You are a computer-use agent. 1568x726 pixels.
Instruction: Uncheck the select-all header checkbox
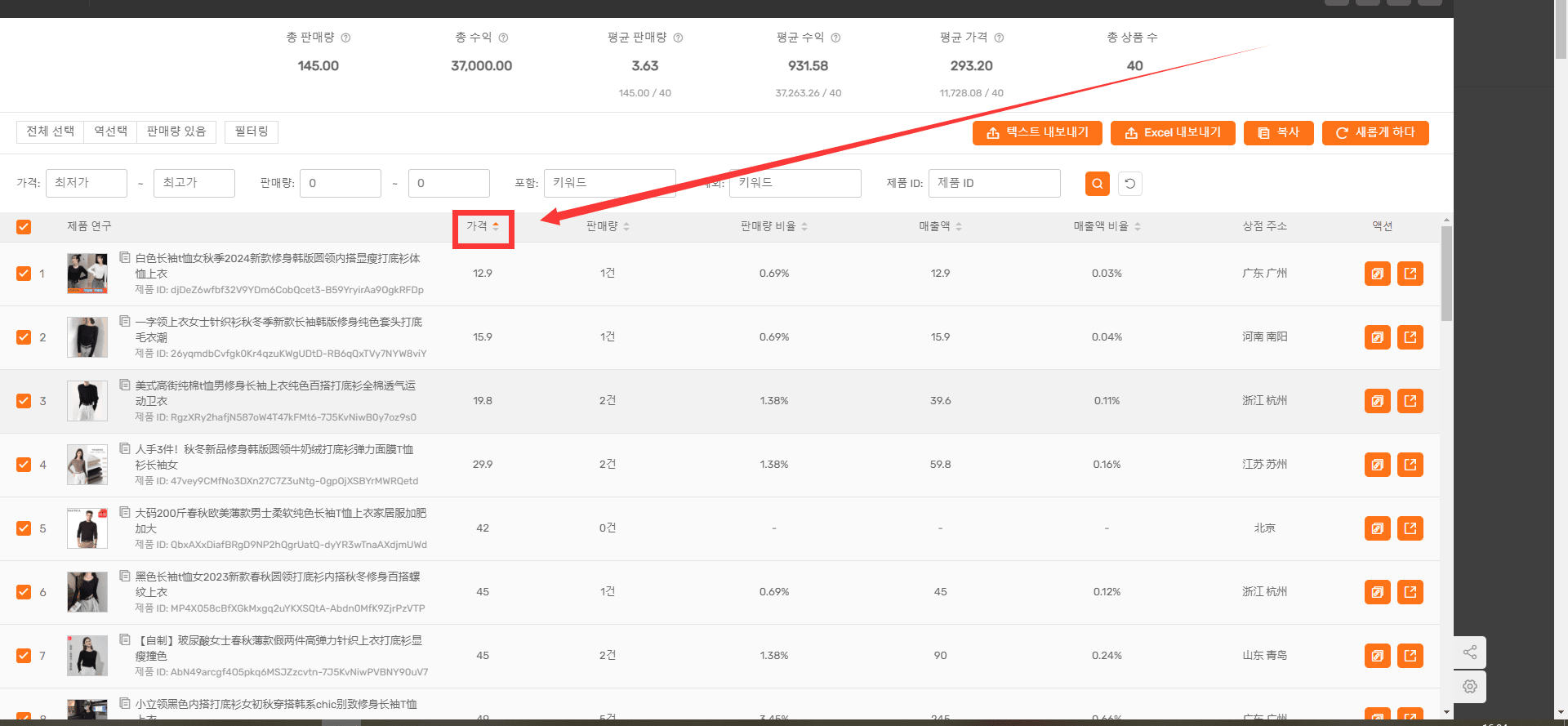[24, 227]
